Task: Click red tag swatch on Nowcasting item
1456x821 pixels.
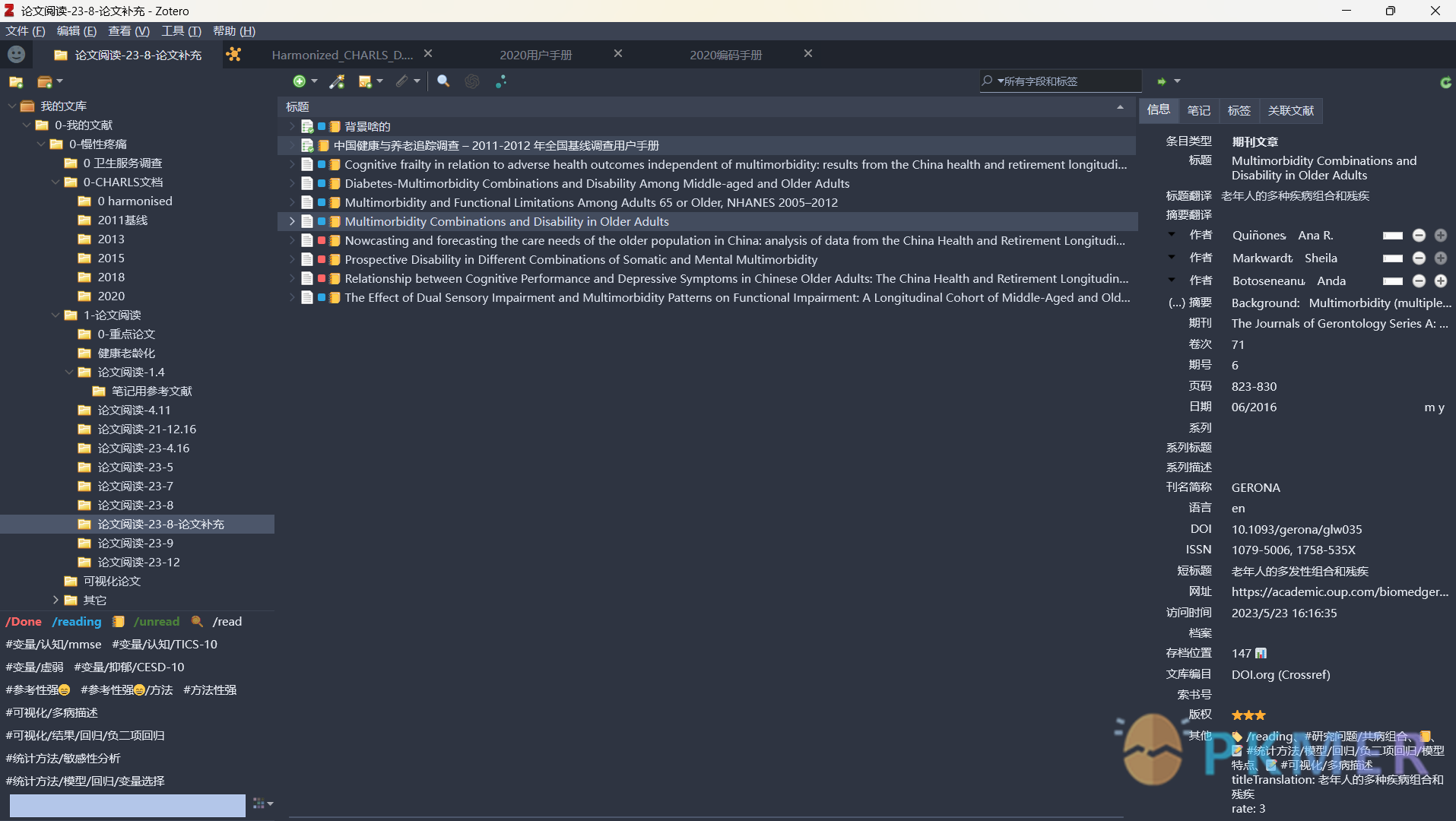Action: (x=322, y=240)
